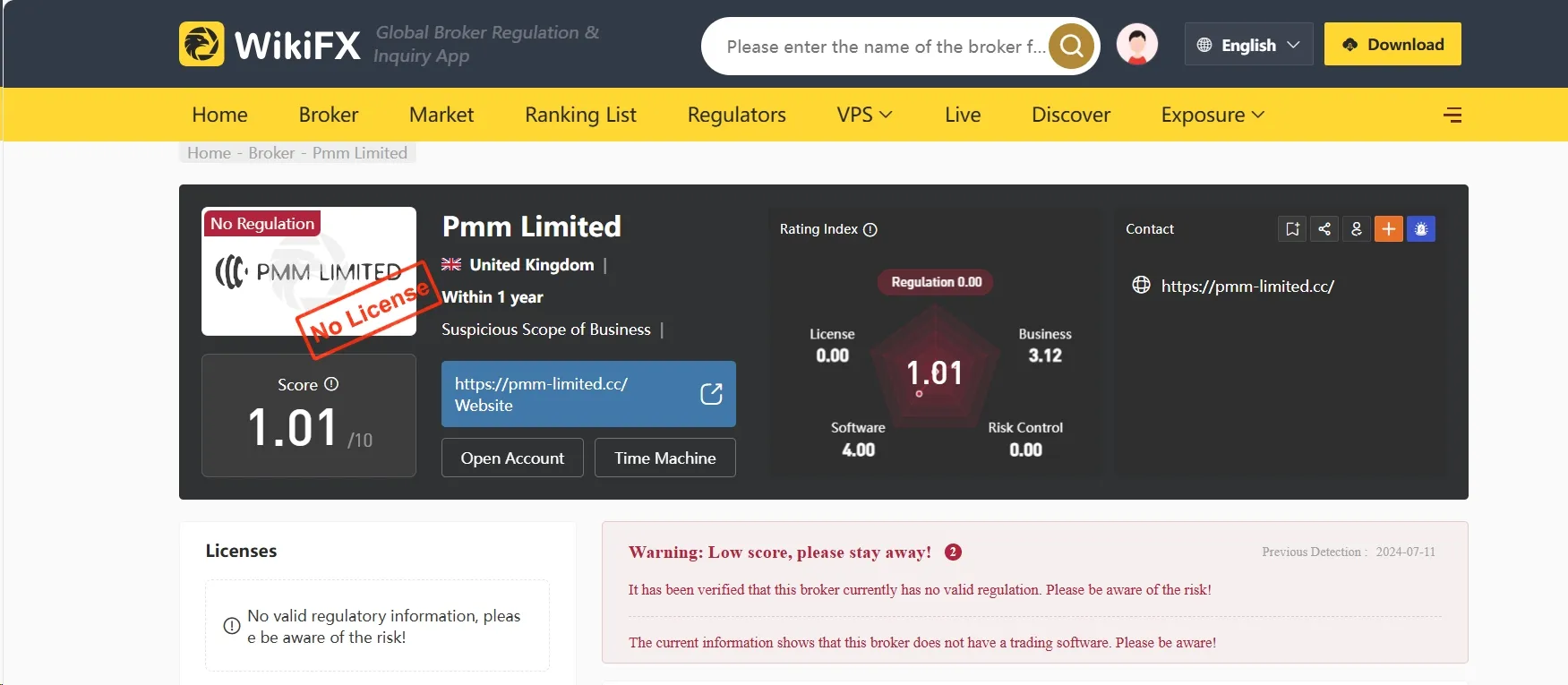The height and width of the screenshot is (685, 1568).
Task: Click the Score info circle icon
Action: [331, 384]
